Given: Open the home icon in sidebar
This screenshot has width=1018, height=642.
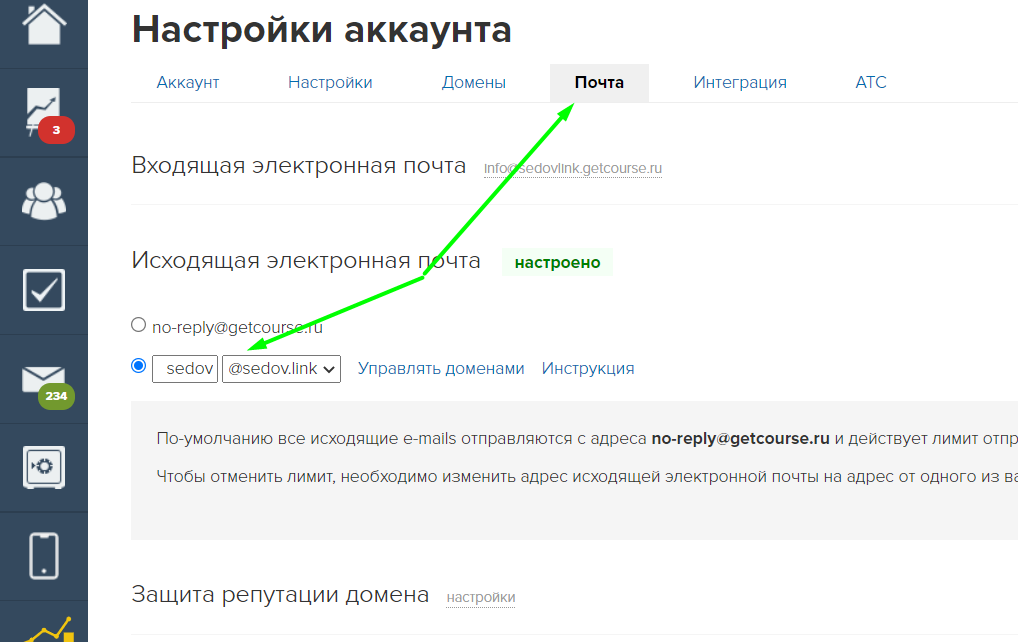Looking at the screenshot, I should click(43, 24).
